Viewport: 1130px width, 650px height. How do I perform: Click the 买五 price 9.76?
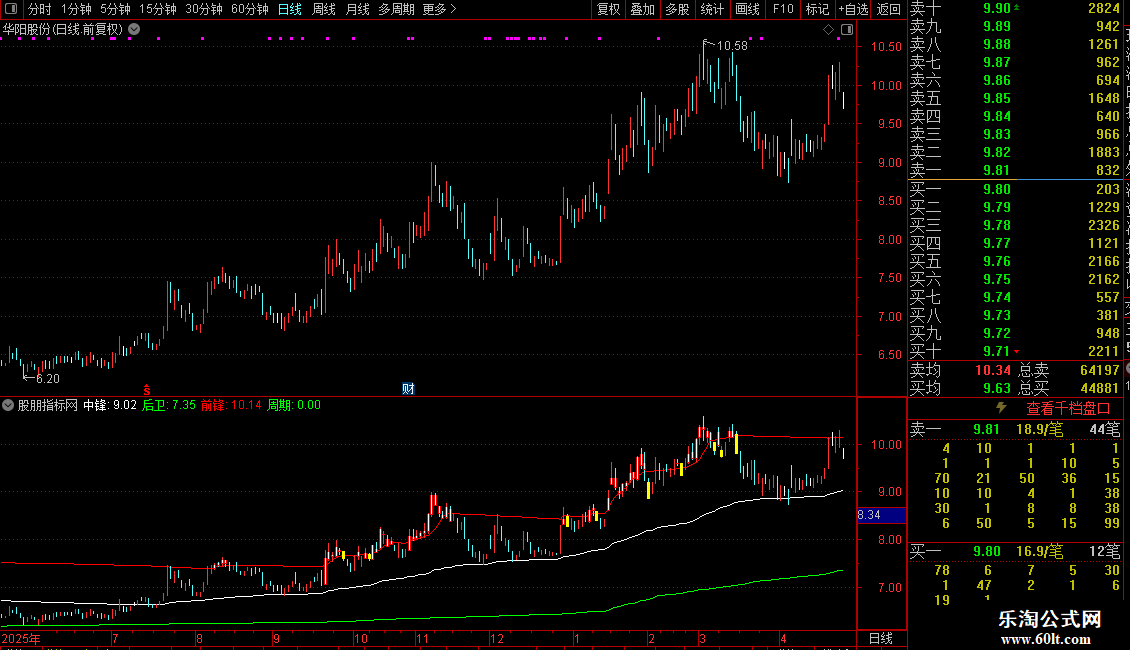click(x=997, y=261)
